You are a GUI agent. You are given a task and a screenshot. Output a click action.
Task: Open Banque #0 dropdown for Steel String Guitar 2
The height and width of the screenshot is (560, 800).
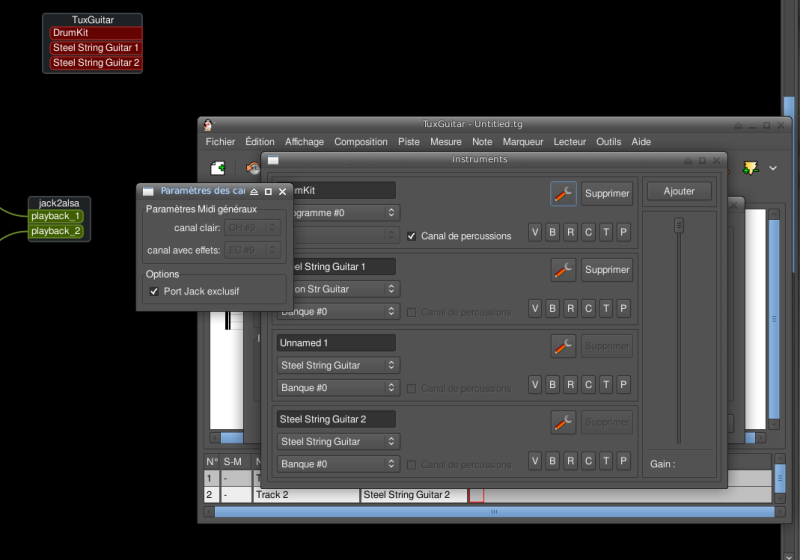(x=339, y=464)
